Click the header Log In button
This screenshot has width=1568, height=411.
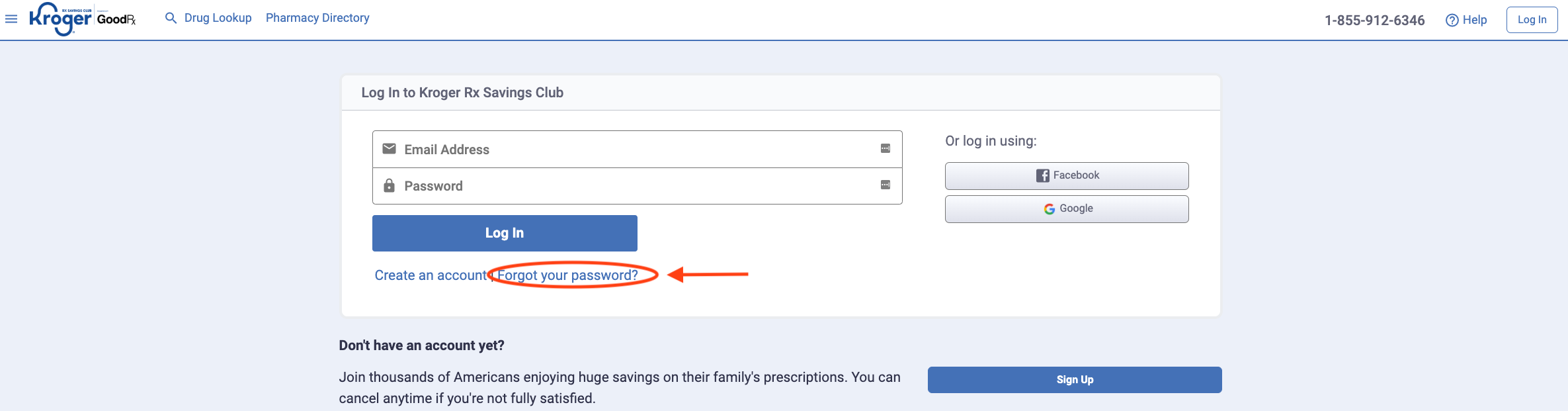[1532, 20]
